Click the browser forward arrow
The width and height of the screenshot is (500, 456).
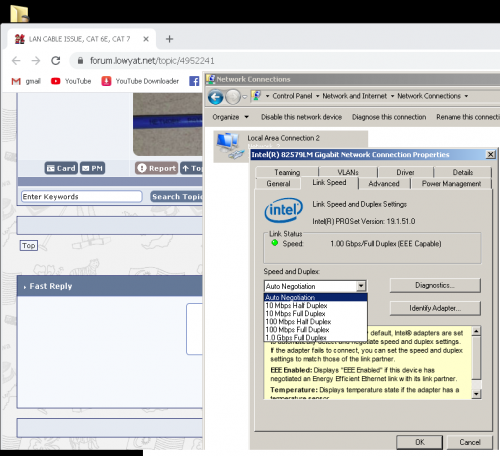coord(36,61)
